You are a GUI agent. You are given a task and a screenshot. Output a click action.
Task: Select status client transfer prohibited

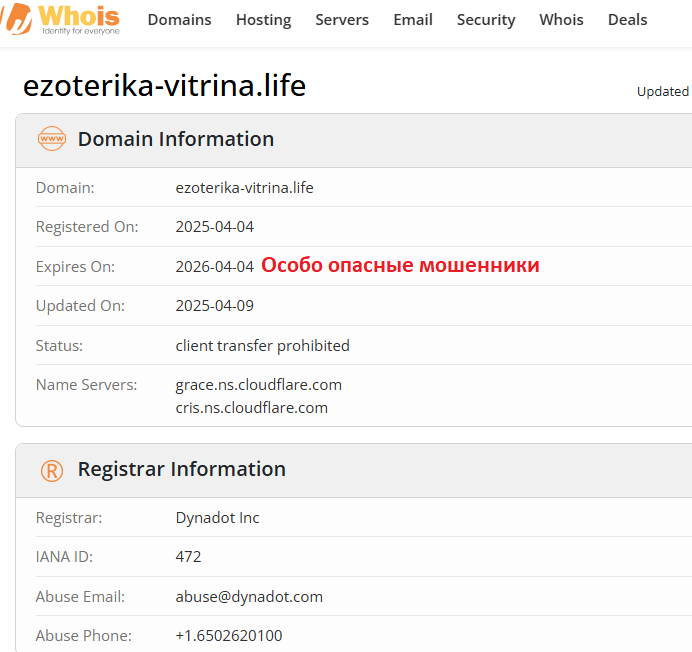coord(263,346)
